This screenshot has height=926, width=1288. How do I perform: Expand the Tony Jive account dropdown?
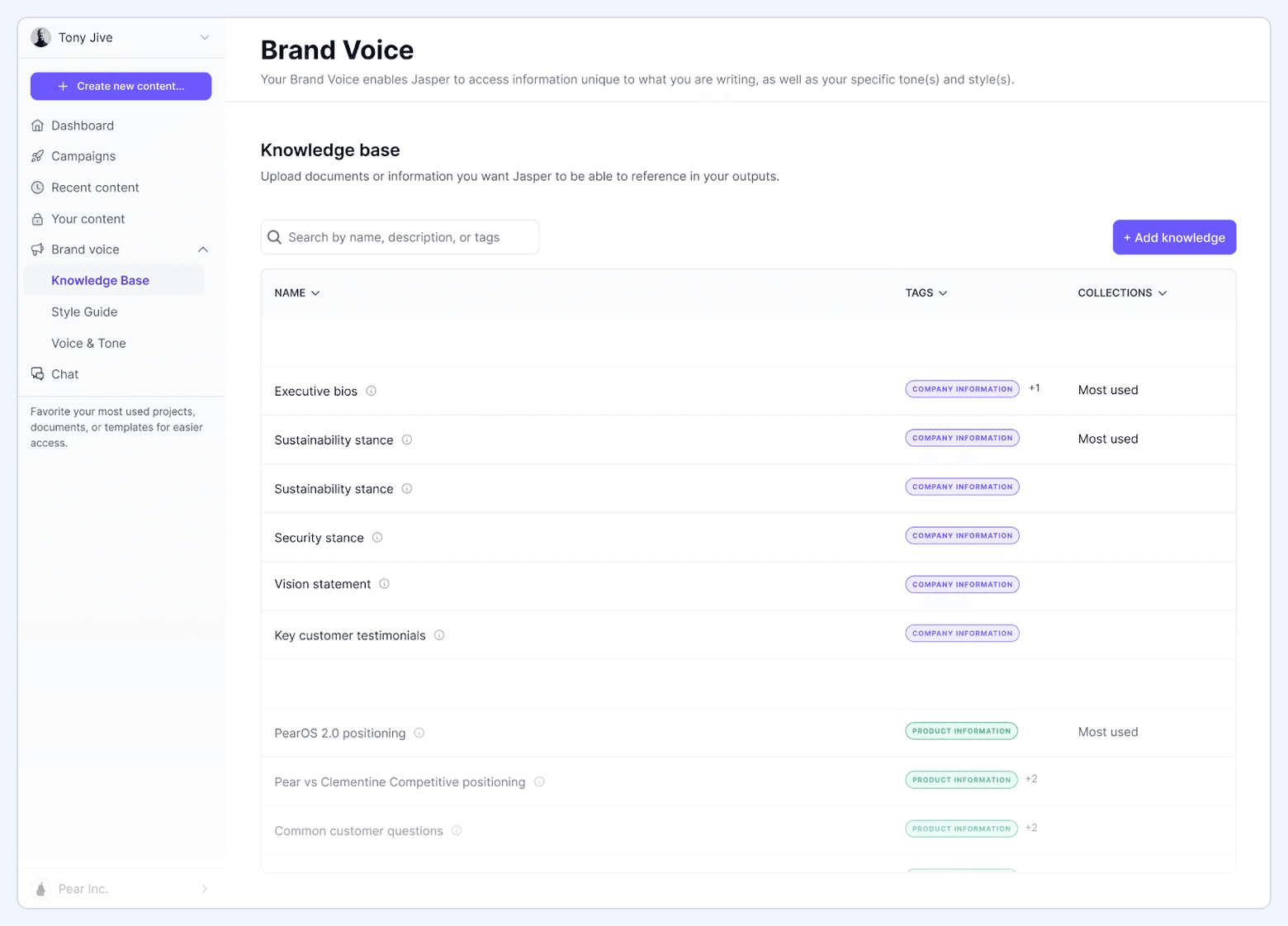coord(204,37)
